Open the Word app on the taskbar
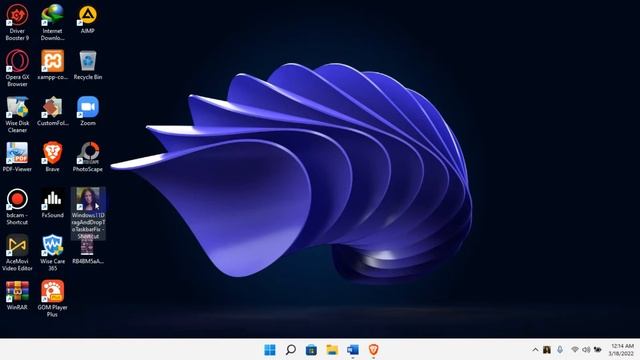 point(353,350)
